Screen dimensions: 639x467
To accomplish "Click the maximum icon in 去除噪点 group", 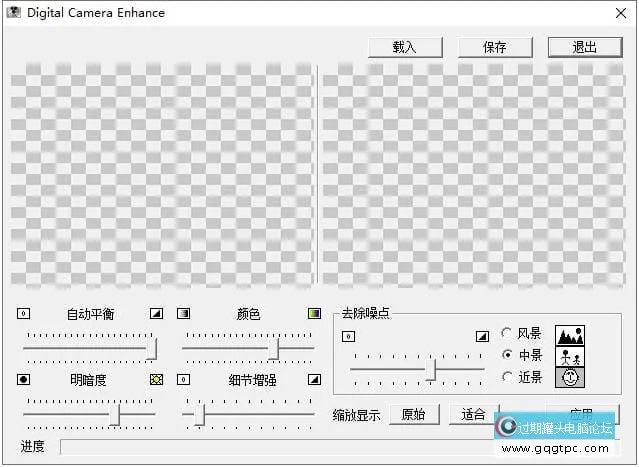I will (483, 336).
